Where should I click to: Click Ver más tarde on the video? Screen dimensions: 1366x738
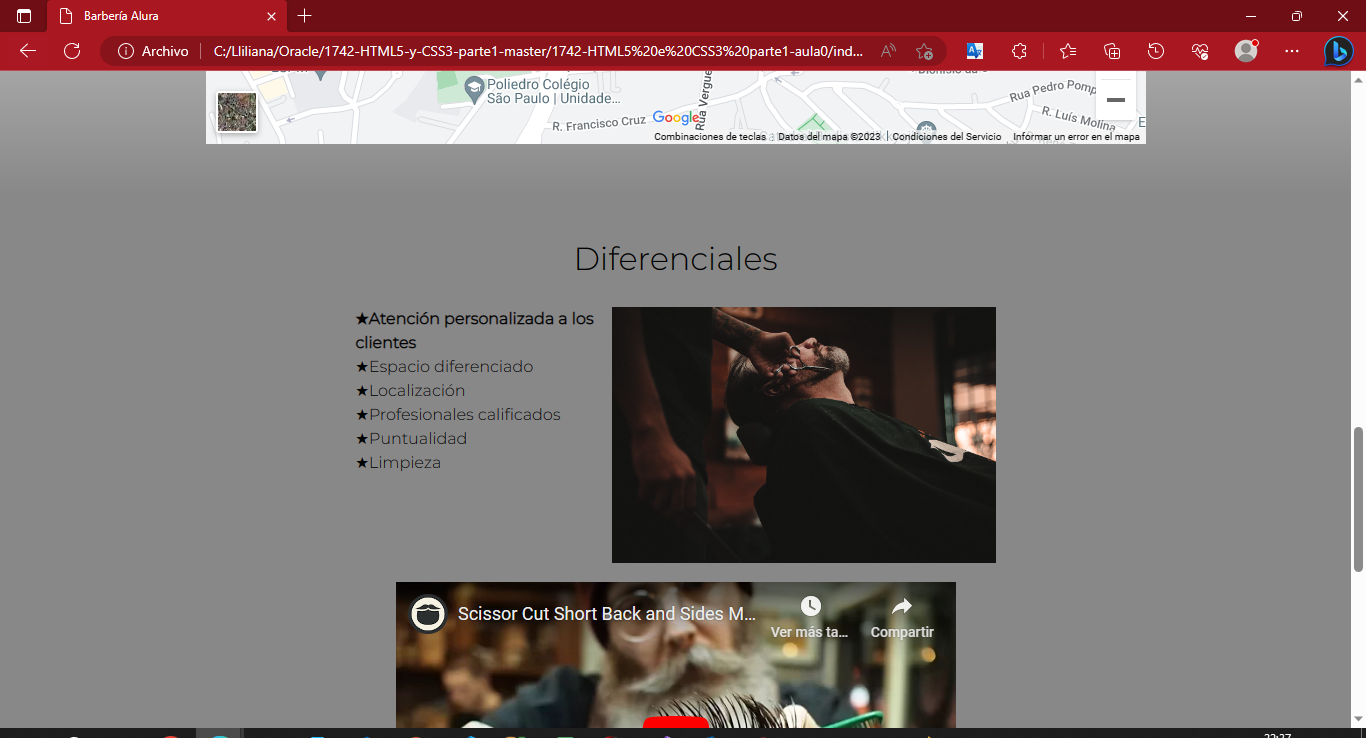tap(810, 618)
